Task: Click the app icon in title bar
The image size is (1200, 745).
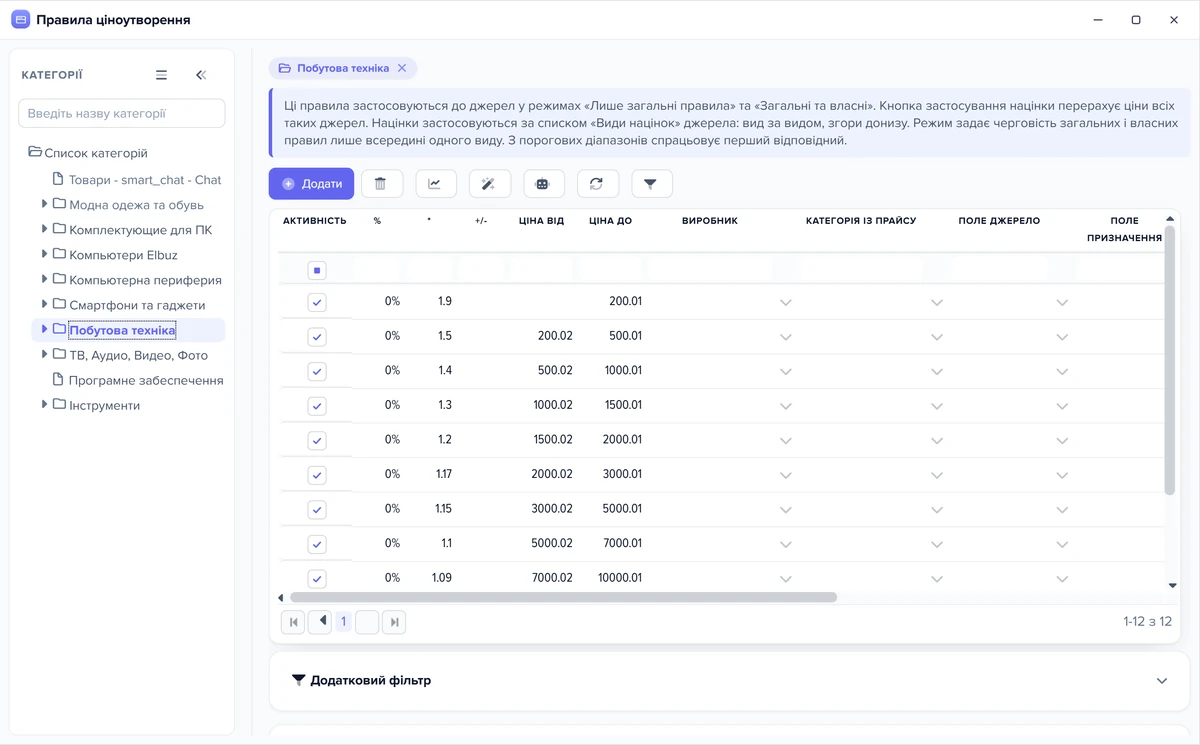Action: pyautogui.click(x=20, y=20)
